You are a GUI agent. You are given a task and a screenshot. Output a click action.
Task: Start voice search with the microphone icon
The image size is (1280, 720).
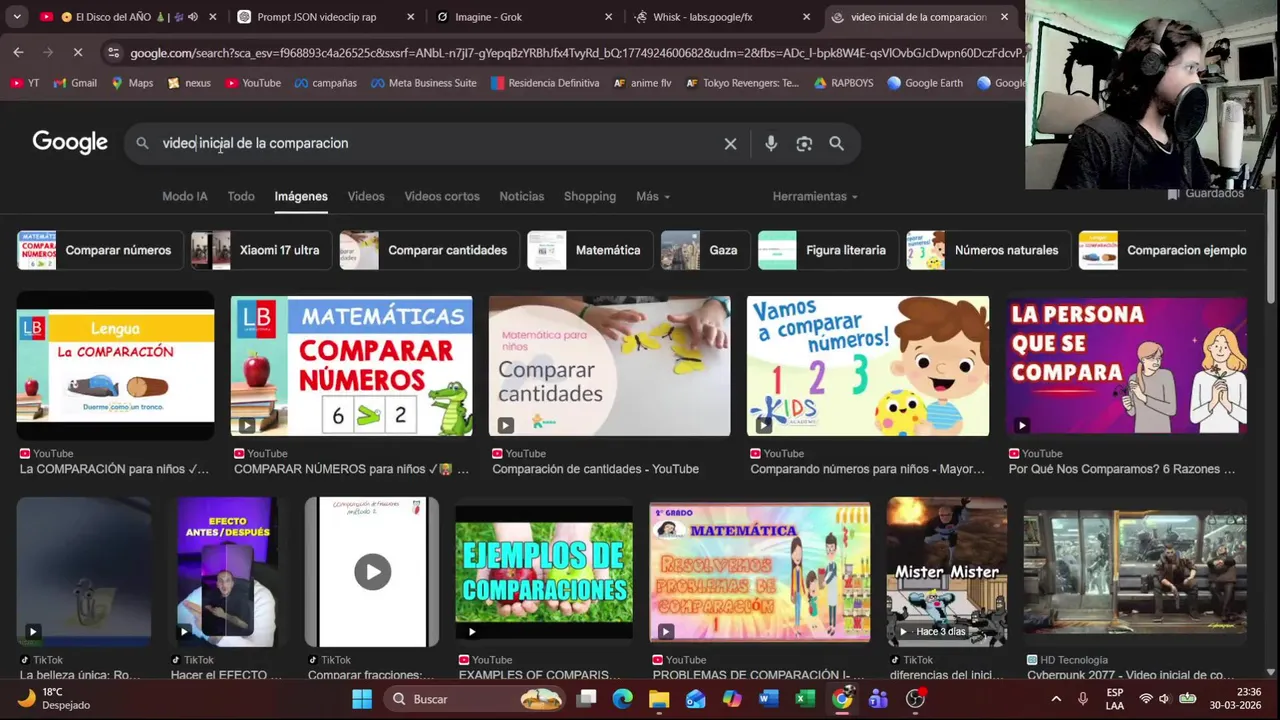[771, 144]
